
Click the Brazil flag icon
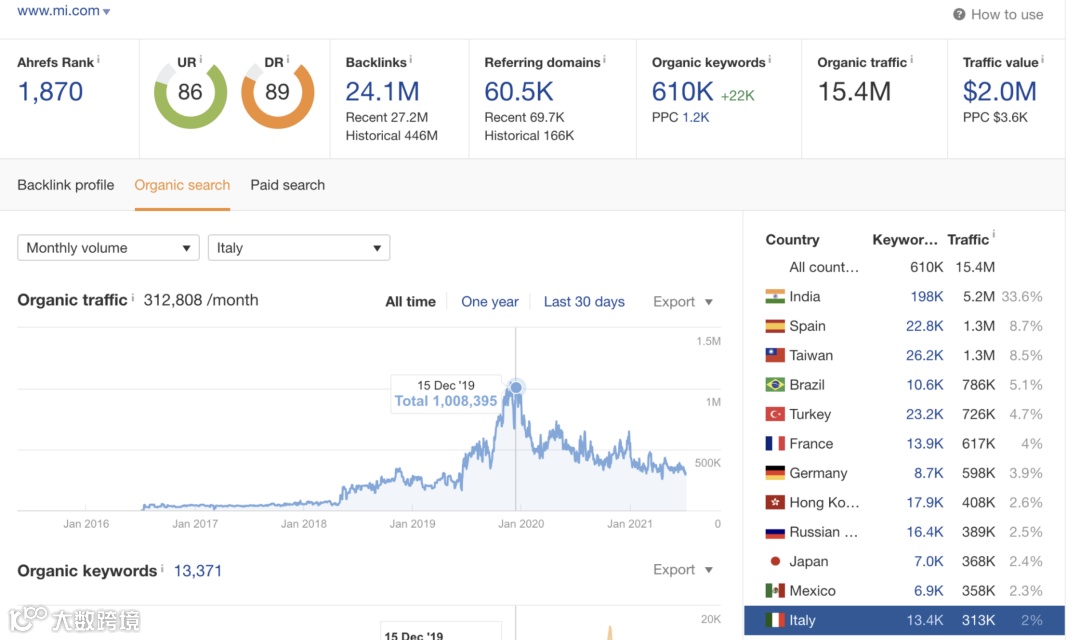(775, 385)
